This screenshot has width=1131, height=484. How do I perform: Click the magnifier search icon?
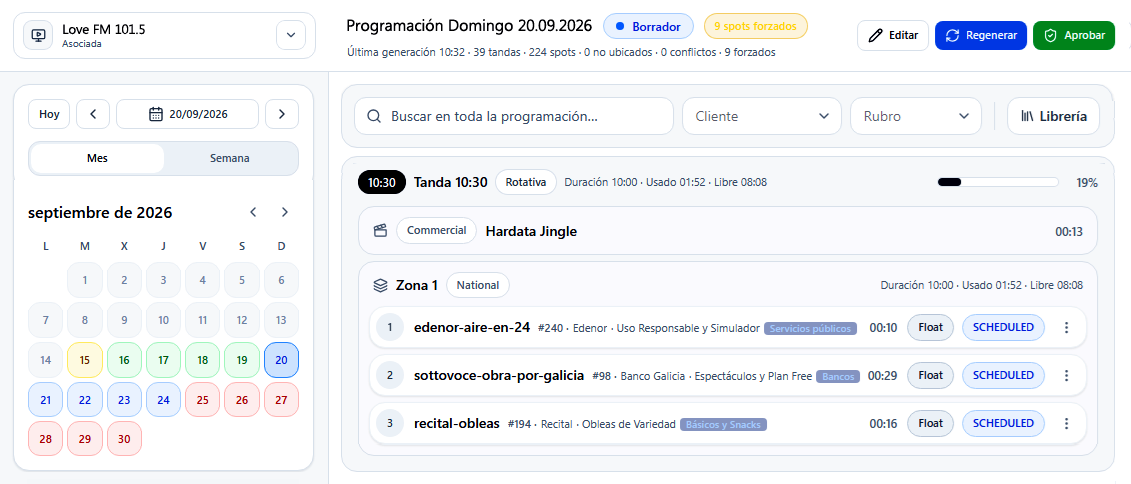click(374, 116)
